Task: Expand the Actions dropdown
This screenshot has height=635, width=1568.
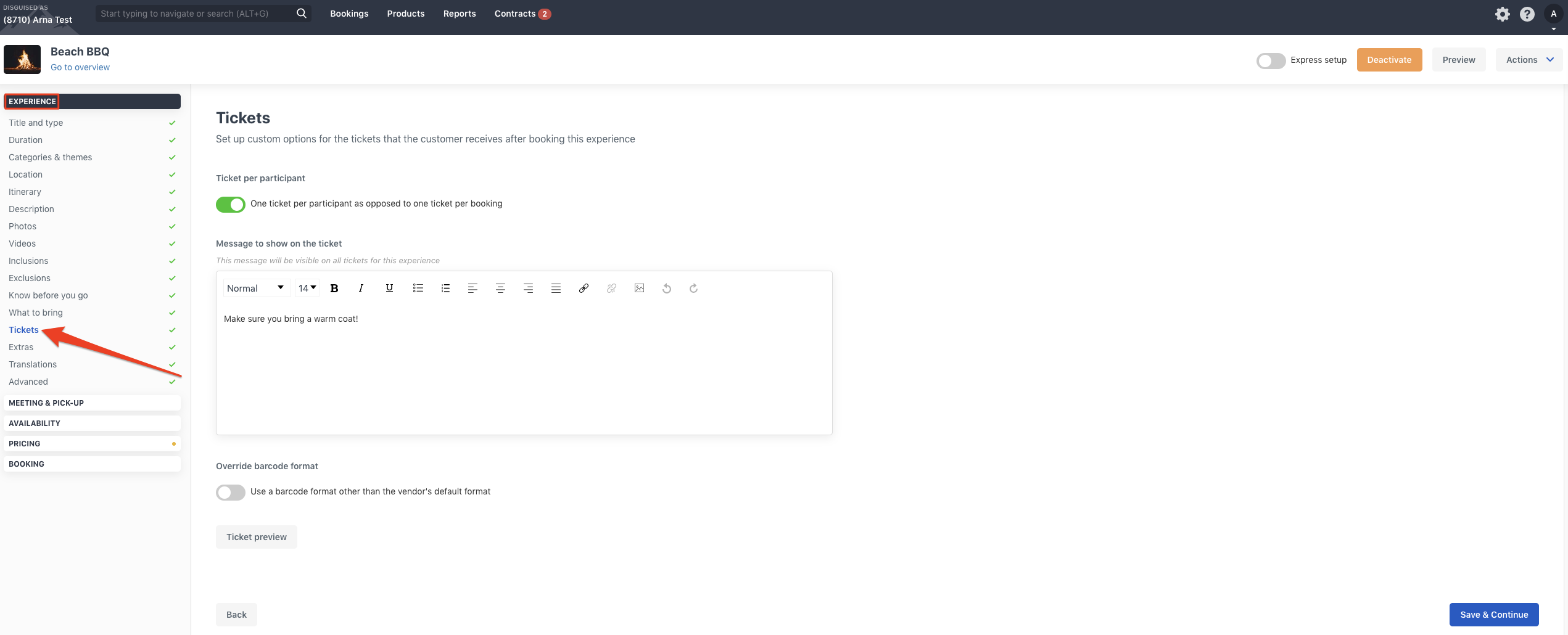Action: (x=1529, y=60)
